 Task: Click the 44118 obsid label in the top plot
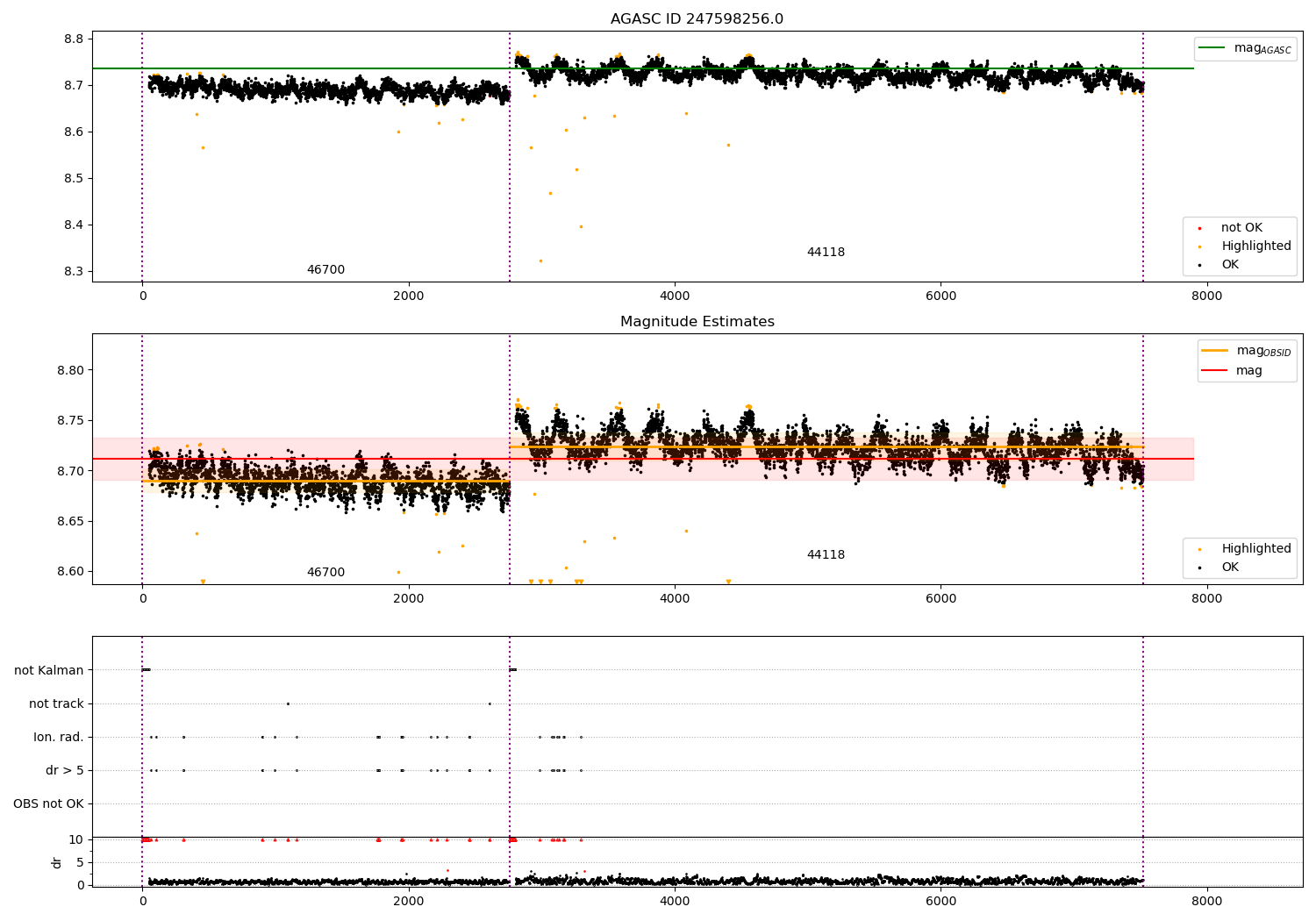tap(826, 253)
